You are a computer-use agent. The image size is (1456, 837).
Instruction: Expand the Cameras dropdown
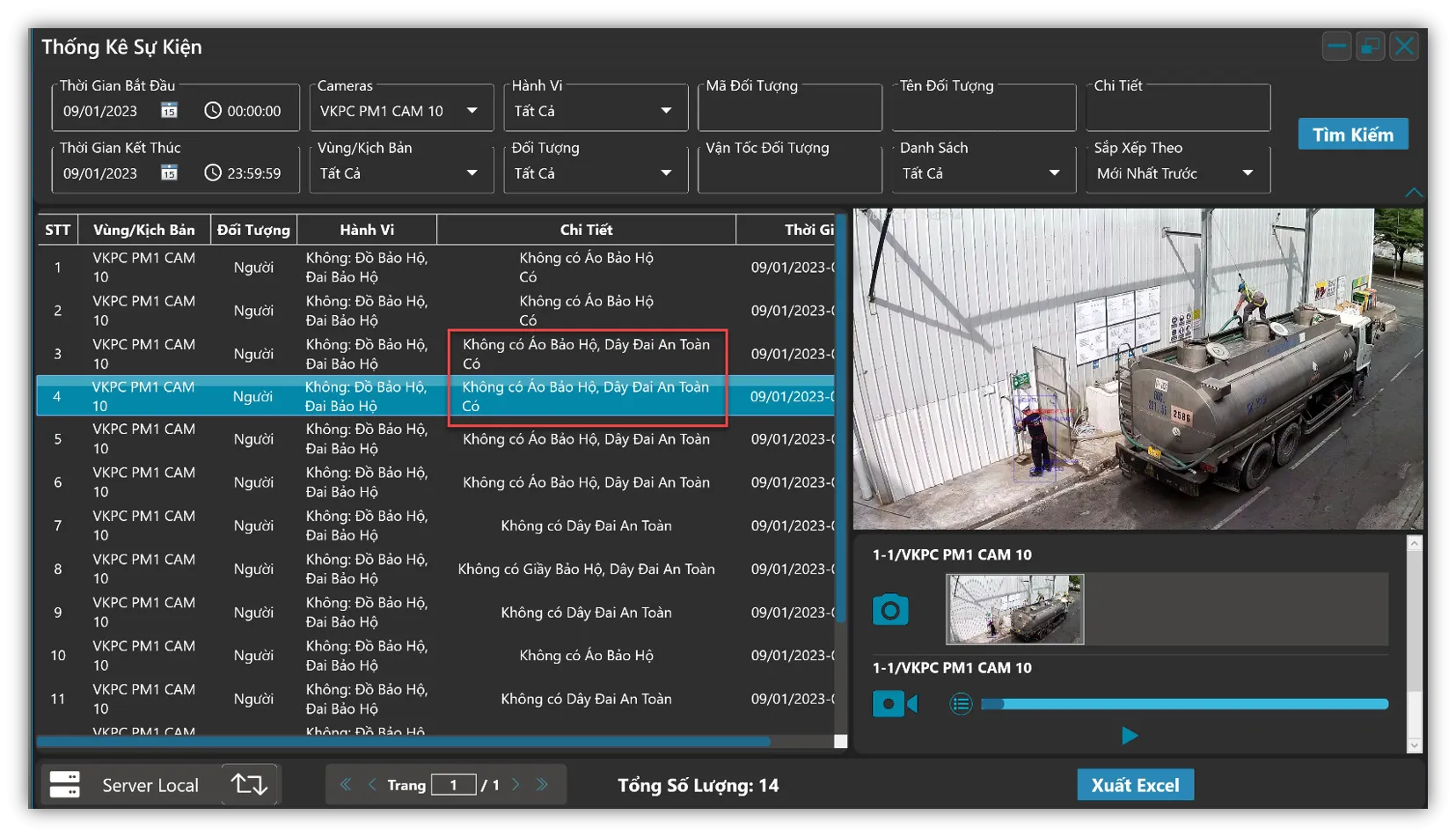tap(472, 111)
